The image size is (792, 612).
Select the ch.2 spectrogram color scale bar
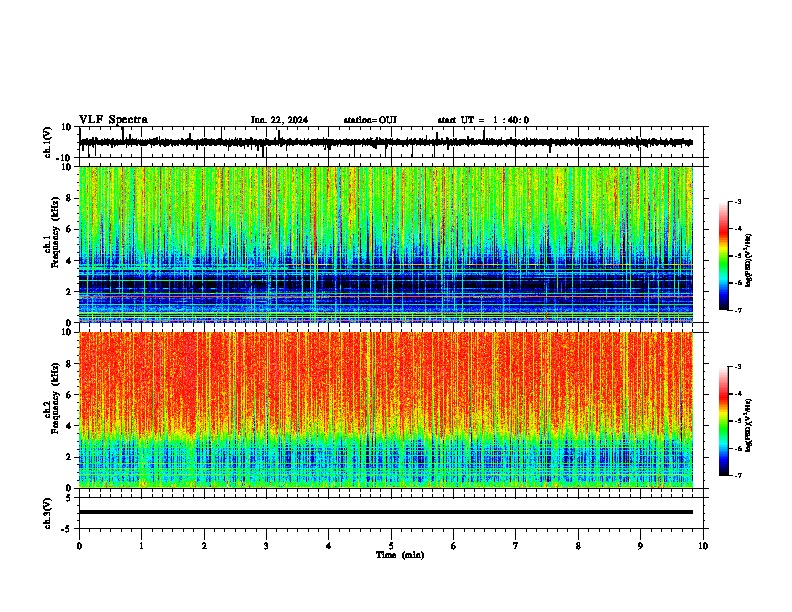tap(724, 421)
